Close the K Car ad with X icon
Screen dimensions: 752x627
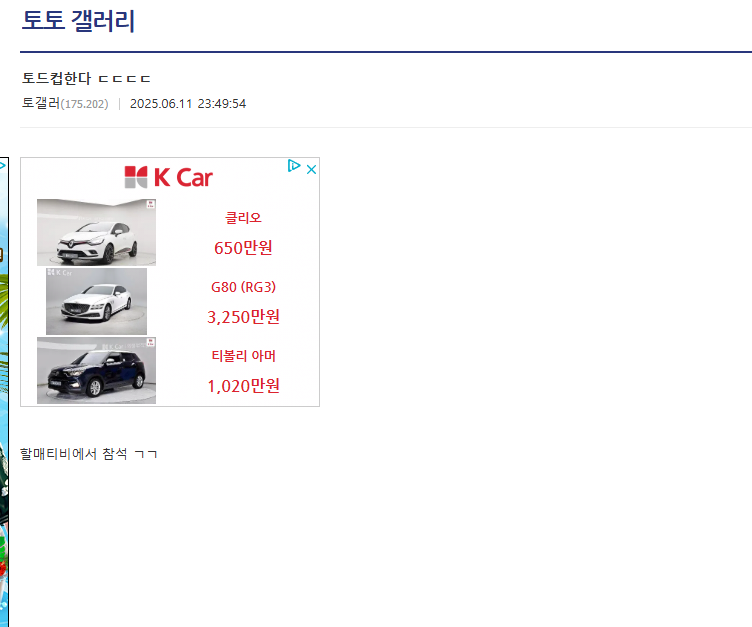tap(311, 169)
